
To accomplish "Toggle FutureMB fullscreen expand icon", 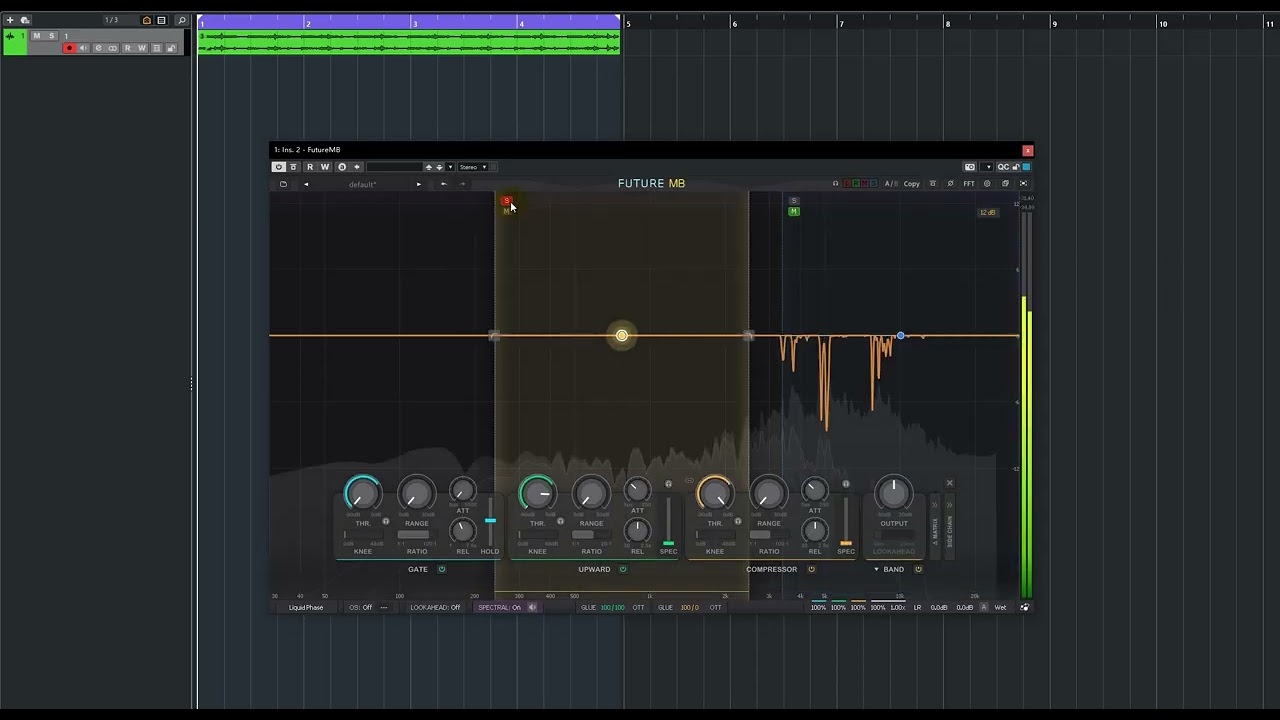I will [1023, 183].
